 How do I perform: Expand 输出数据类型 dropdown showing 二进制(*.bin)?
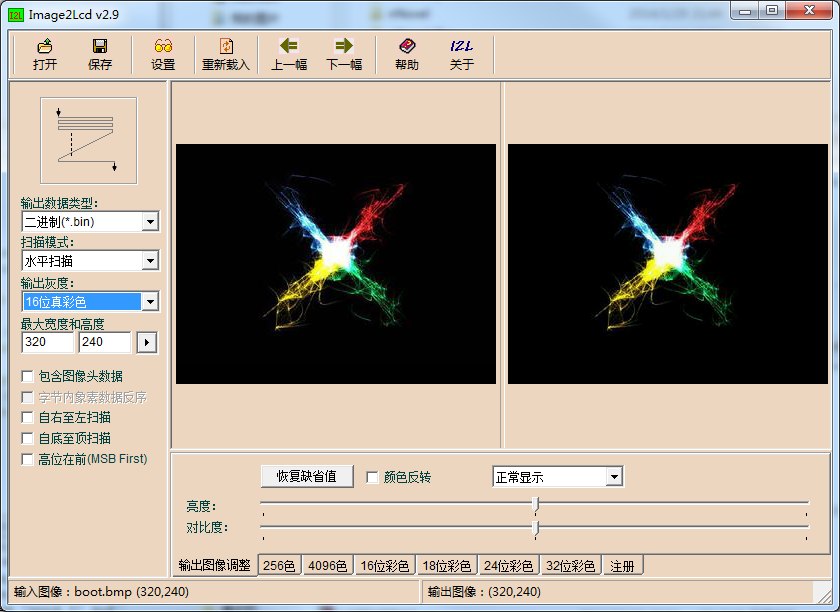click(151, 221)
